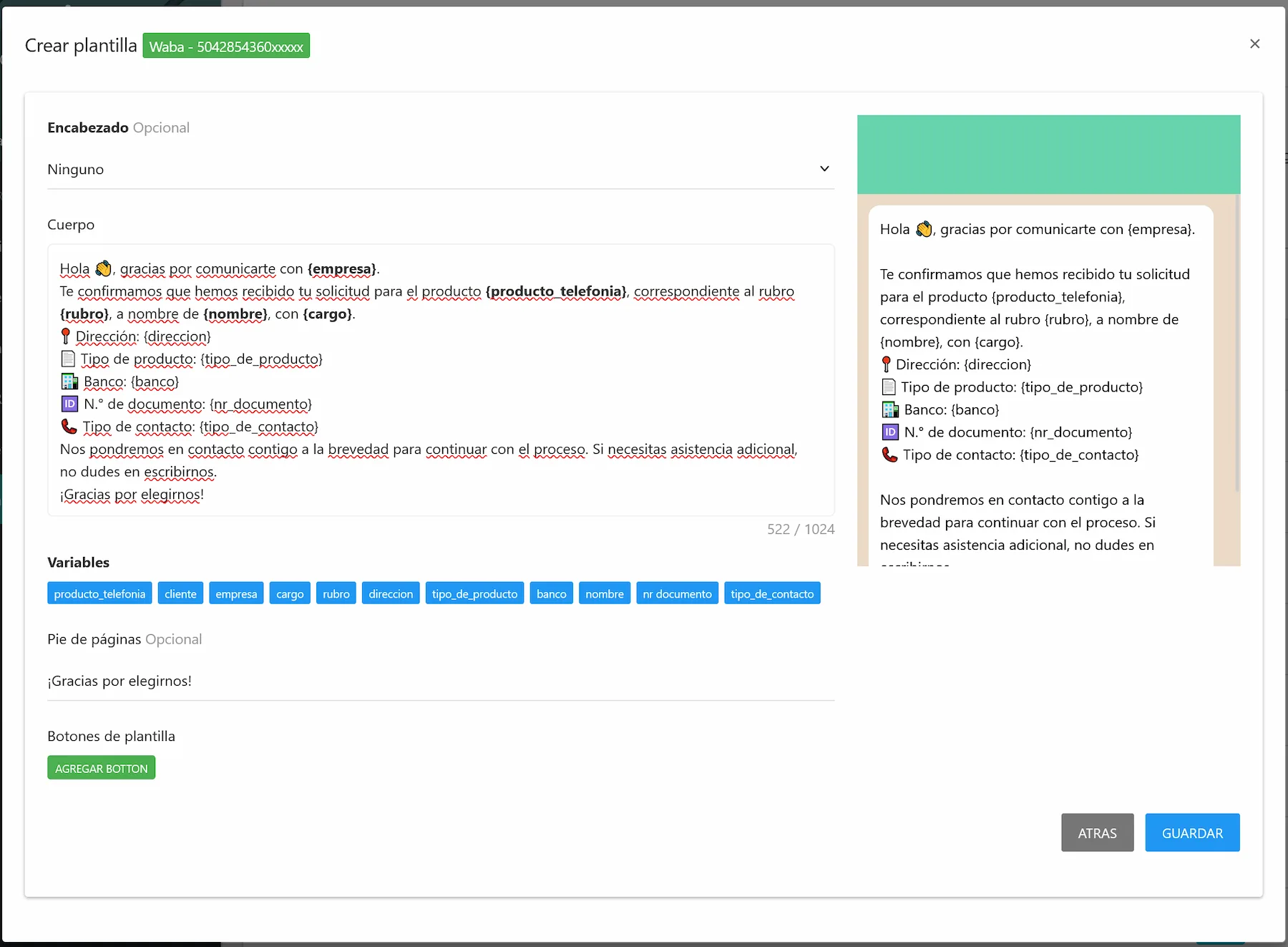Click the GUARDAR button
1288x947 pixels.
(1192, 832)
